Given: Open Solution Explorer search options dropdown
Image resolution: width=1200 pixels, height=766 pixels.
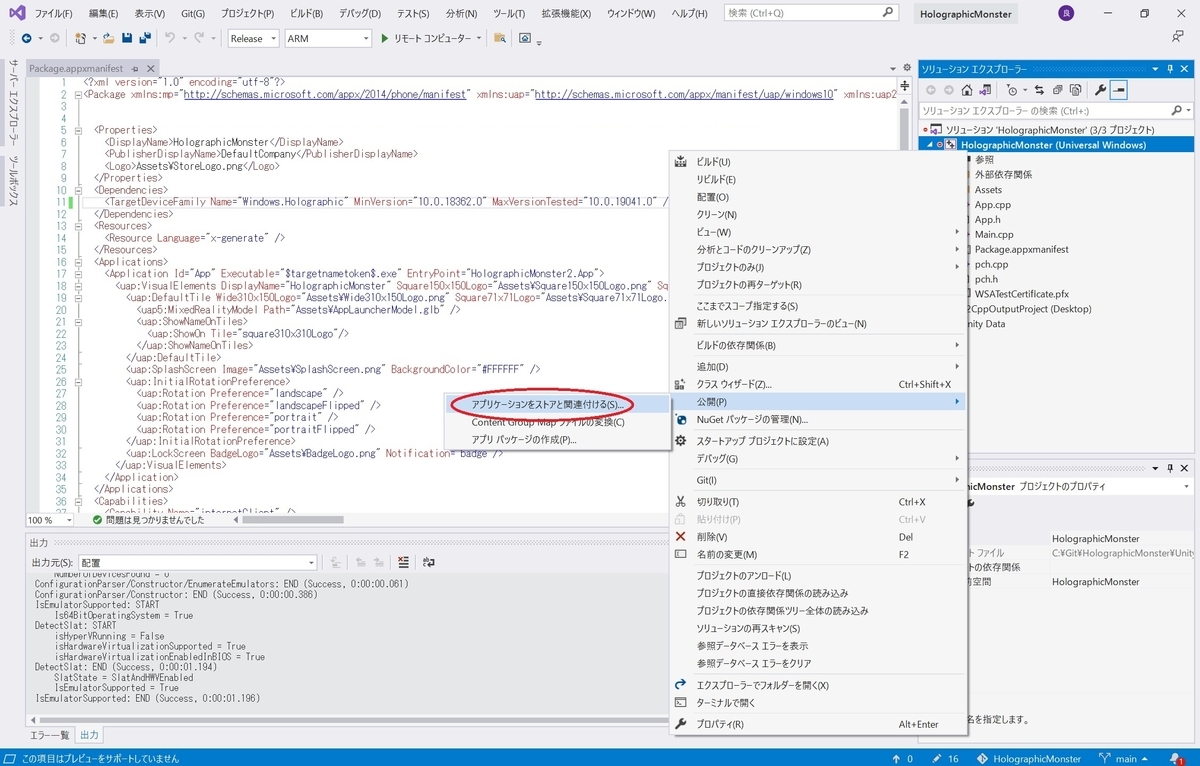Looking at the screenshot, I should click(1187, 111).
